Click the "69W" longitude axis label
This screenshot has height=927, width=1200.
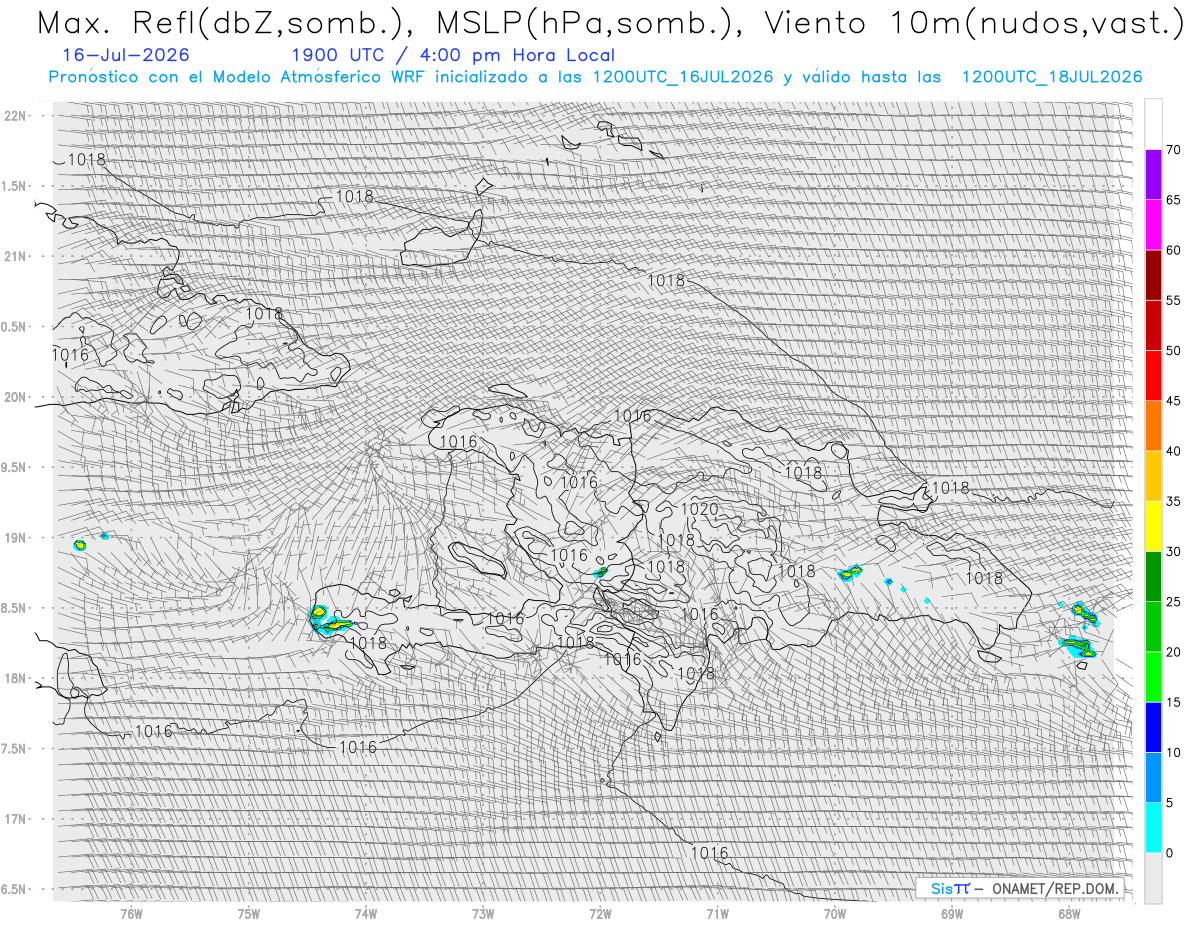pyautogui.click(x=952, y=913)
